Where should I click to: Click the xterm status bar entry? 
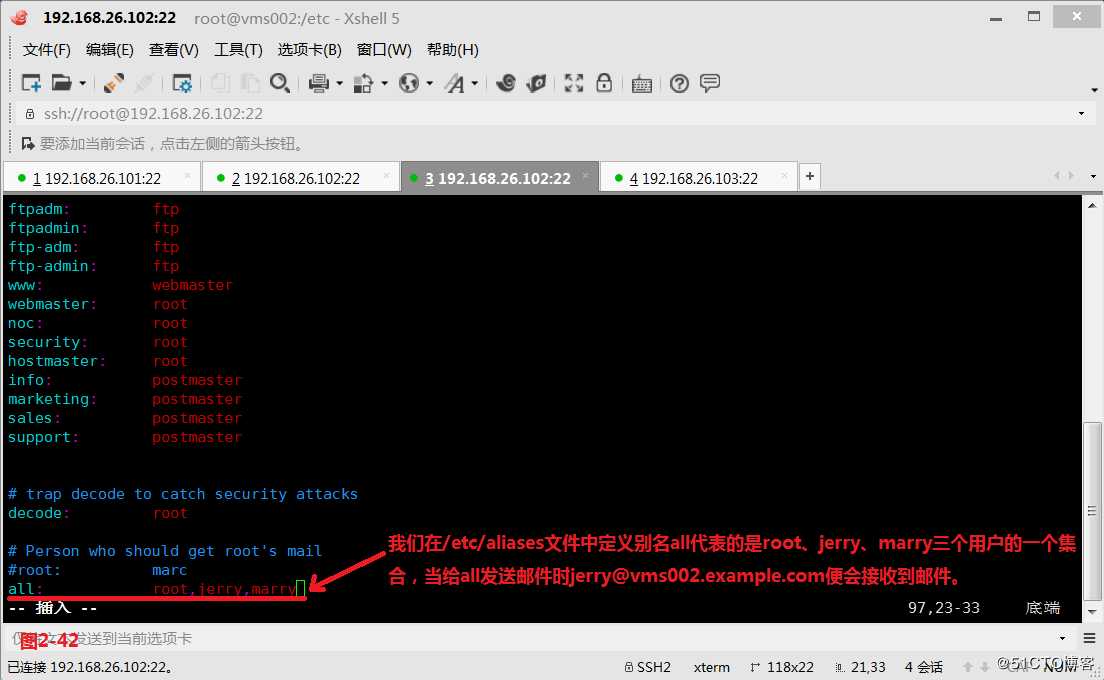click(711, 667)
